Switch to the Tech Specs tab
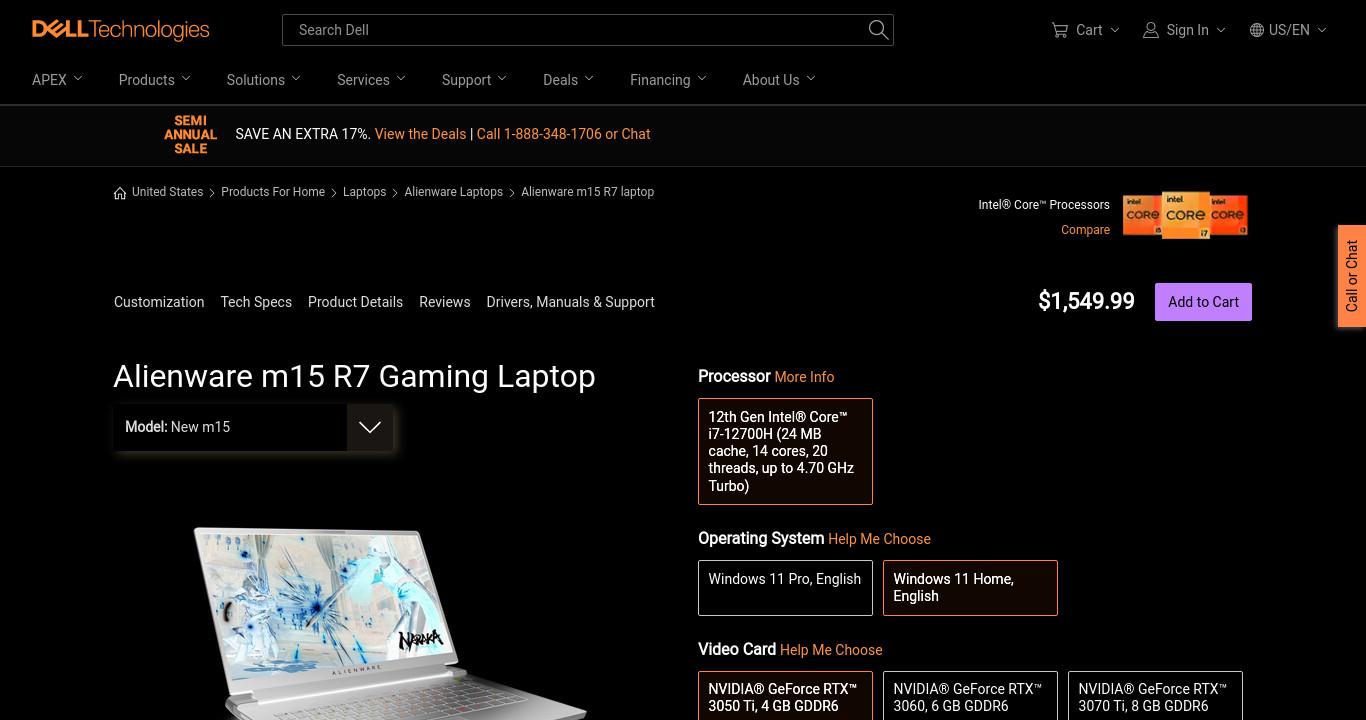Viewport: 1366px width, 720px height. (x=256, y=302)
